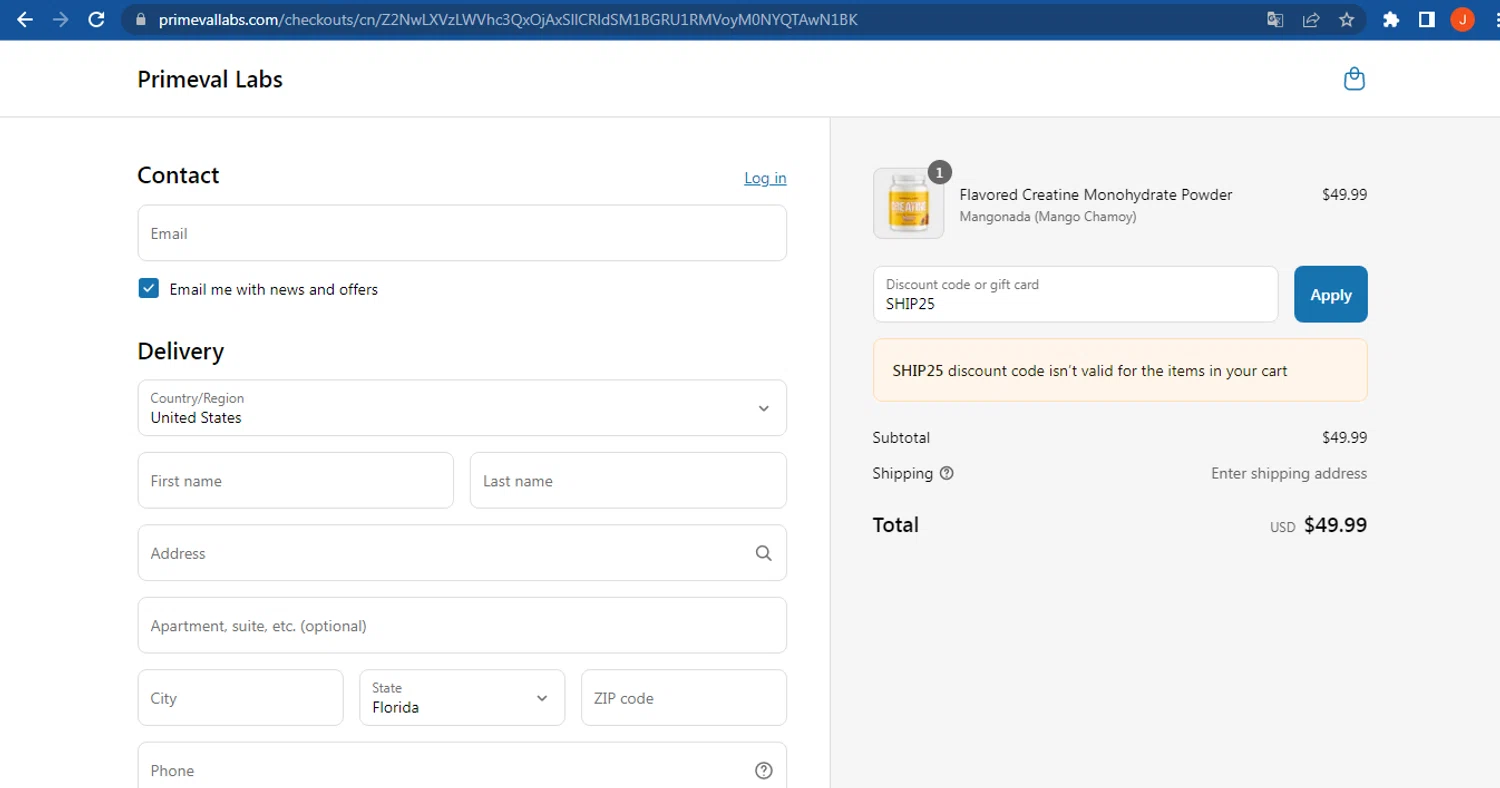Click the creatine product thumbnail
The height and width of the screenshot is (788, 1500).
point(908,203)
